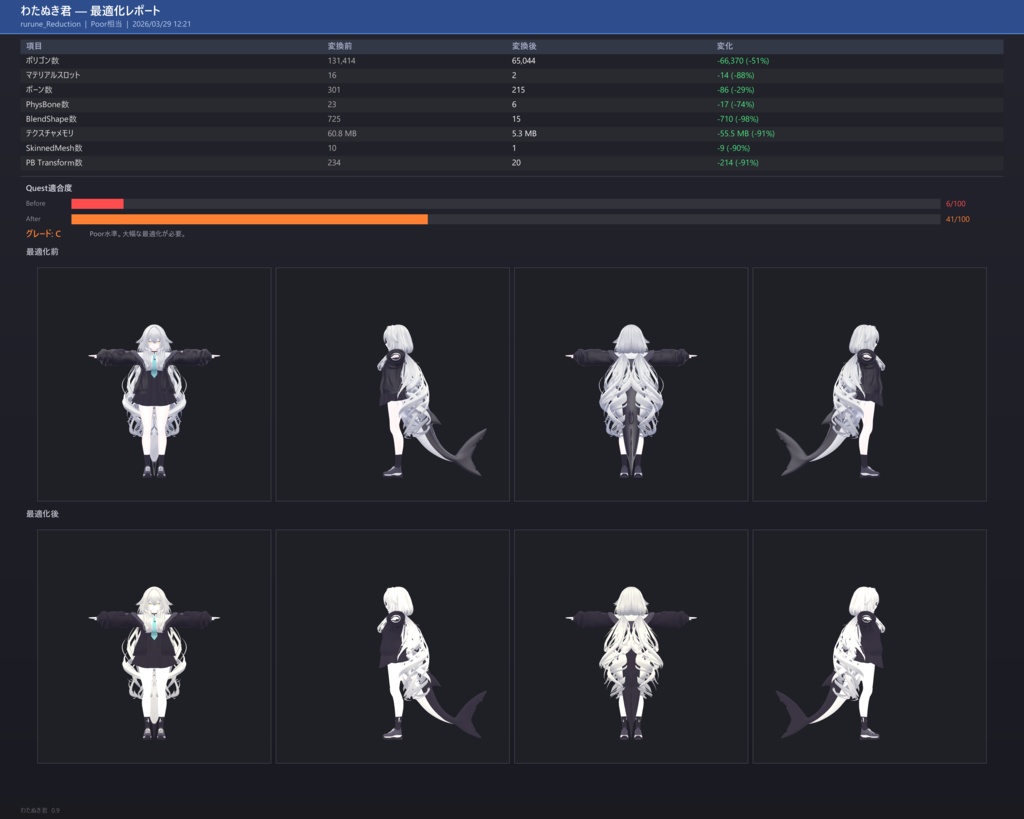Select the ボーン数 row label
The image size is (1024, 819).
[39, 89]
